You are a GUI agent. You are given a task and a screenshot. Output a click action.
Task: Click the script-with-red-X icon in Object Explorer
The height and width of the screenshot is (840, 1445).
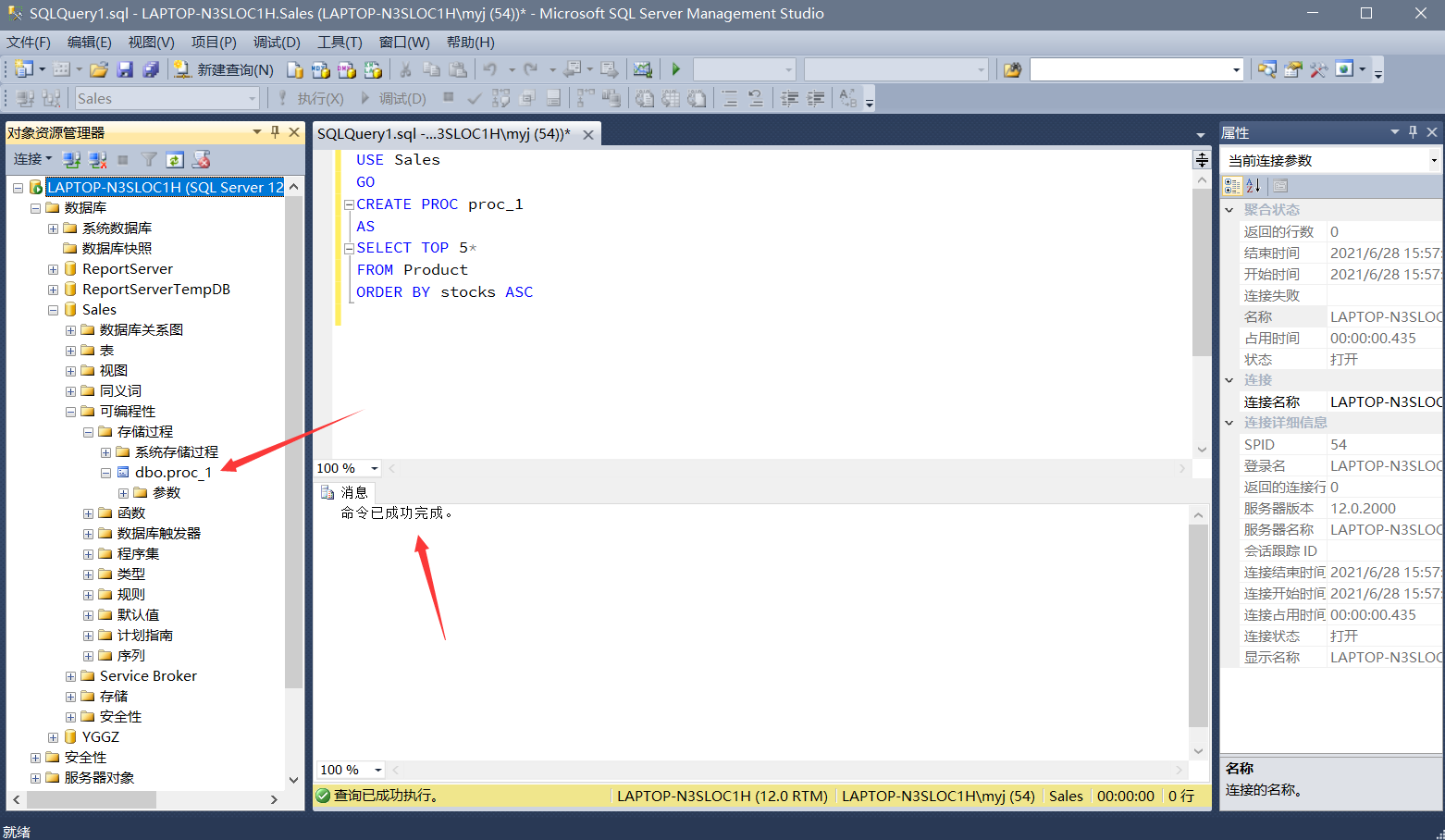pyautogui.click(x=201, y=160)
